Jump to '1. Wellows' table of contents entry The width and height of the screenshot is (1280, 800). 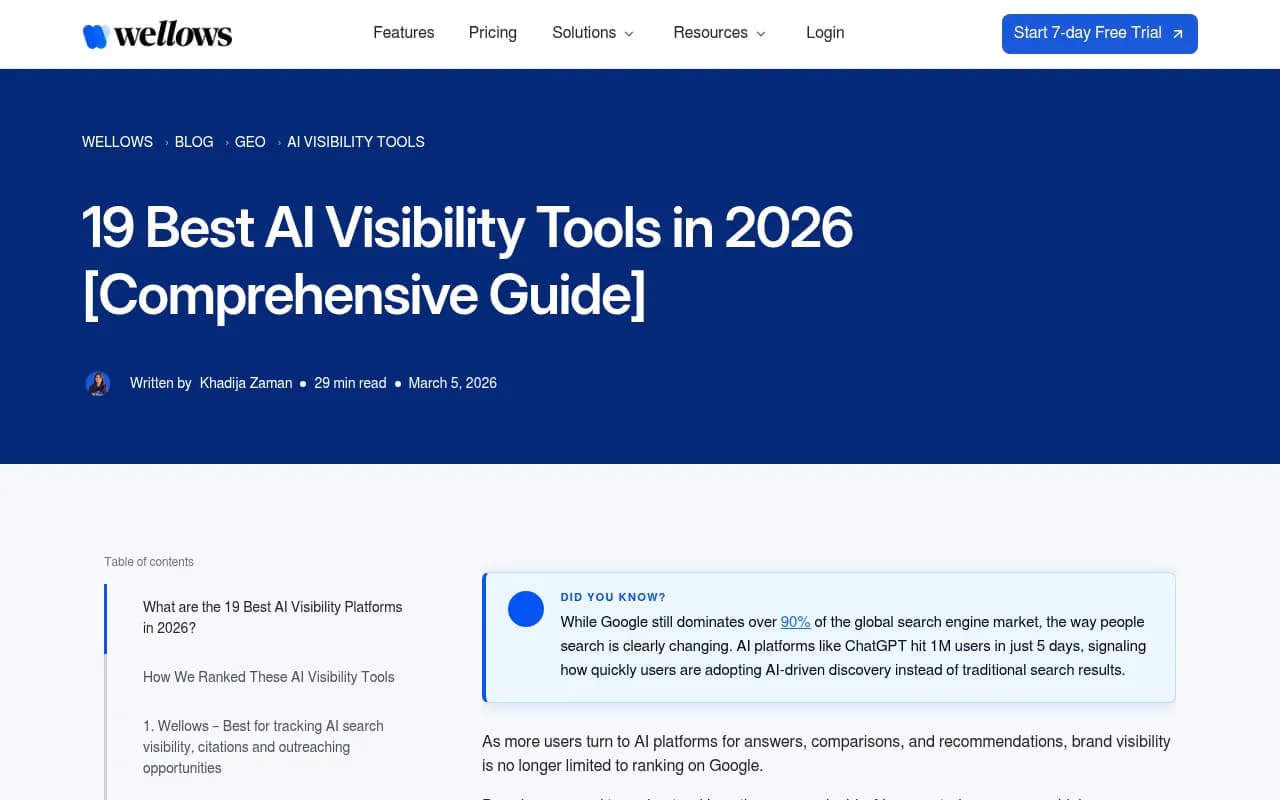pos(263,747)
